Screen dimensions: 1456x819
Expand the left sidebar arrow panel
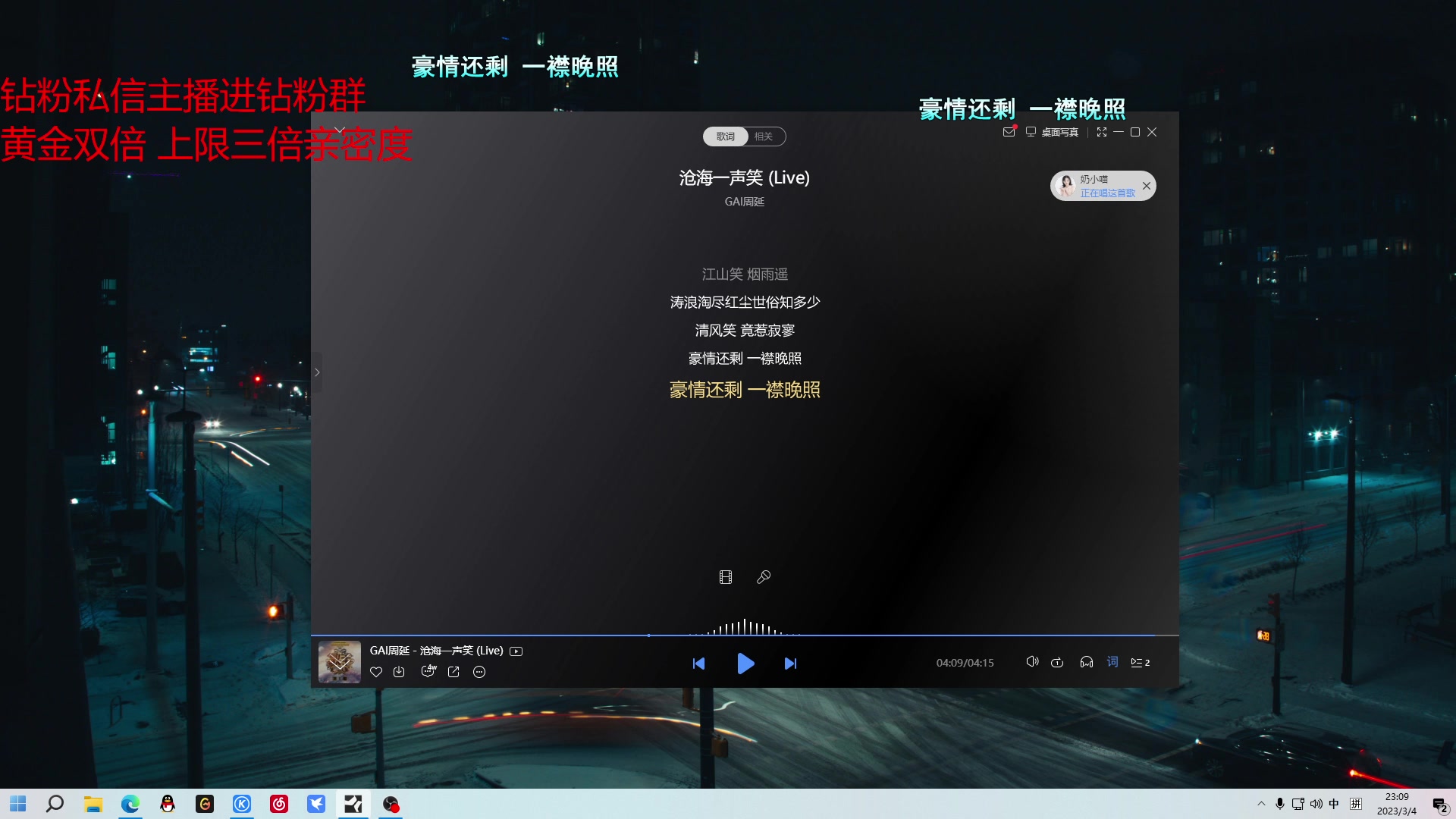pos(317,372)
